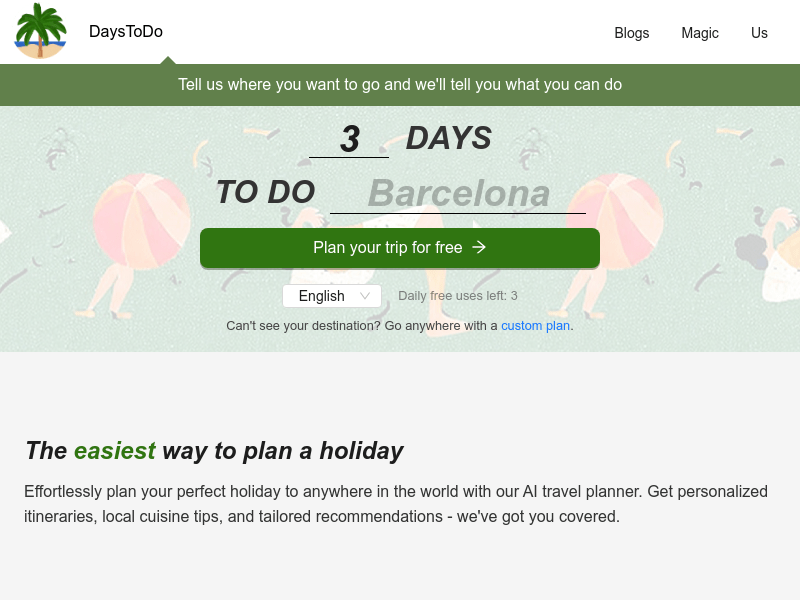The image size is (800, 600).
Task: Open the custom plan link
Action: (x=535, y=325)
